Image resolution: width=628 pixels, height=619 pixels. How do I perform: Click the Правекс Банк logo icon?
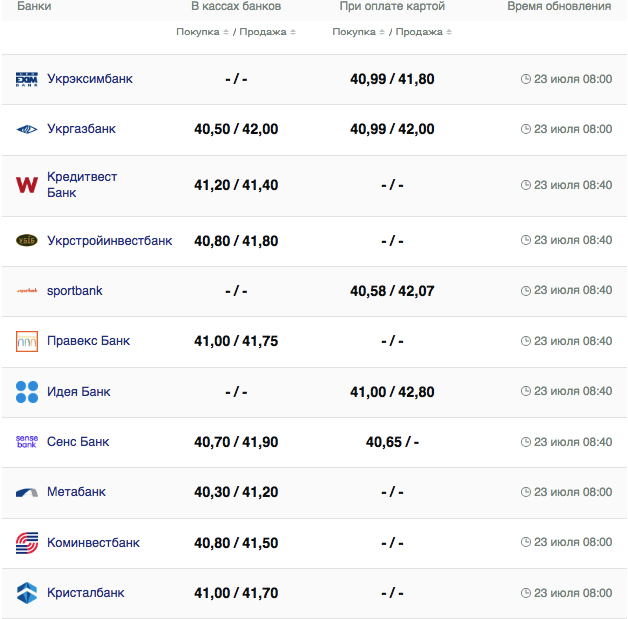pos(27,341)
